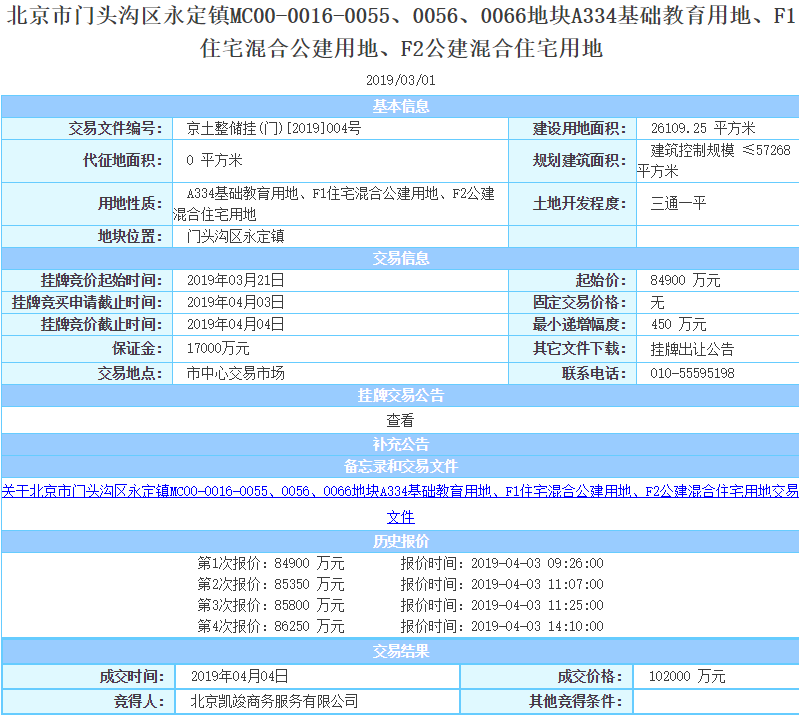Click the deposit amount 17000万元
This screenshot has width=799, height=715.
point(218,349)
